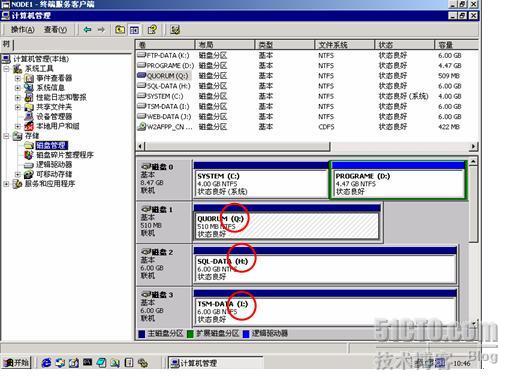Screen dimensions: 512x384
Task: Click the CDFS file system cell
Action: [326, 127]
